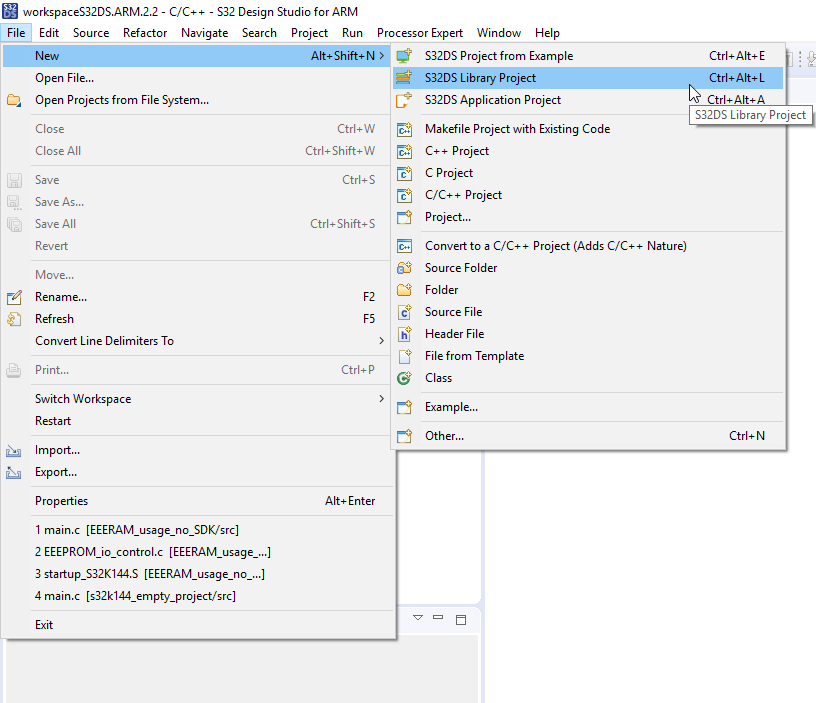
Task: Choose Source Folder from New submenu
Action: click(x=588, y=268)
